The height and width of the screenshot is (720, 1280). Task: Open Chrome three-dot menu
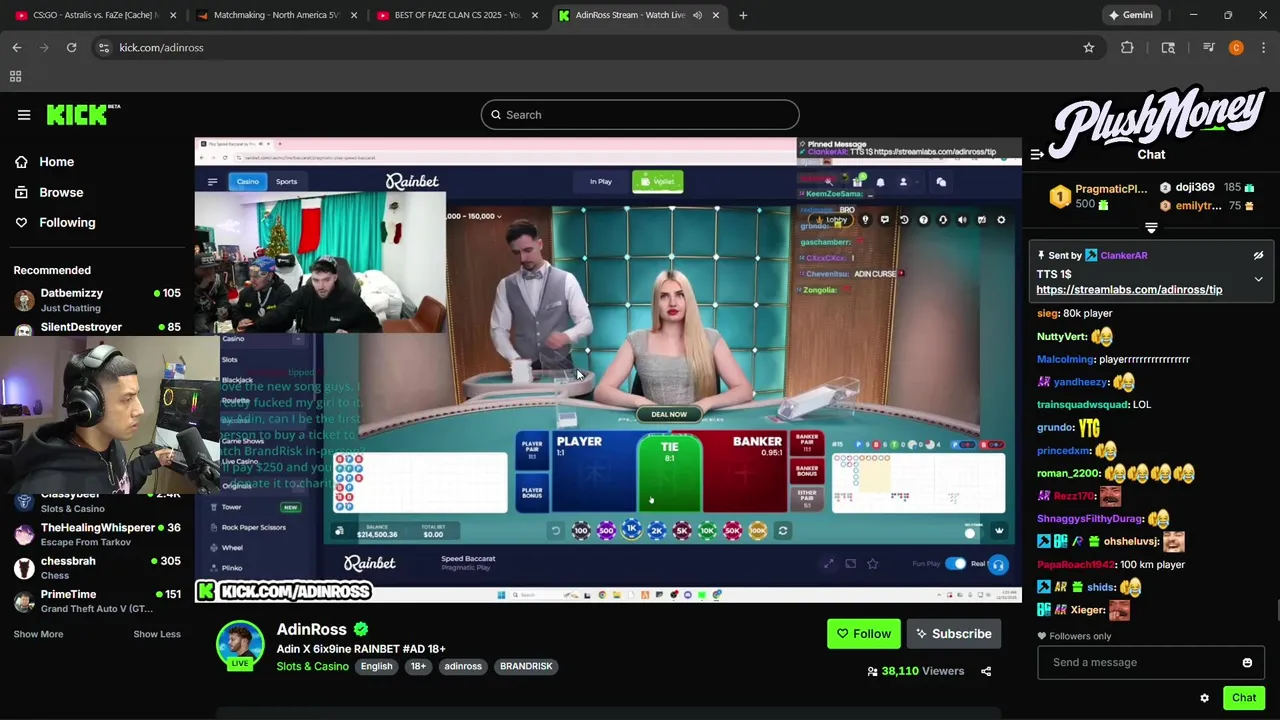pos(1265,47)
